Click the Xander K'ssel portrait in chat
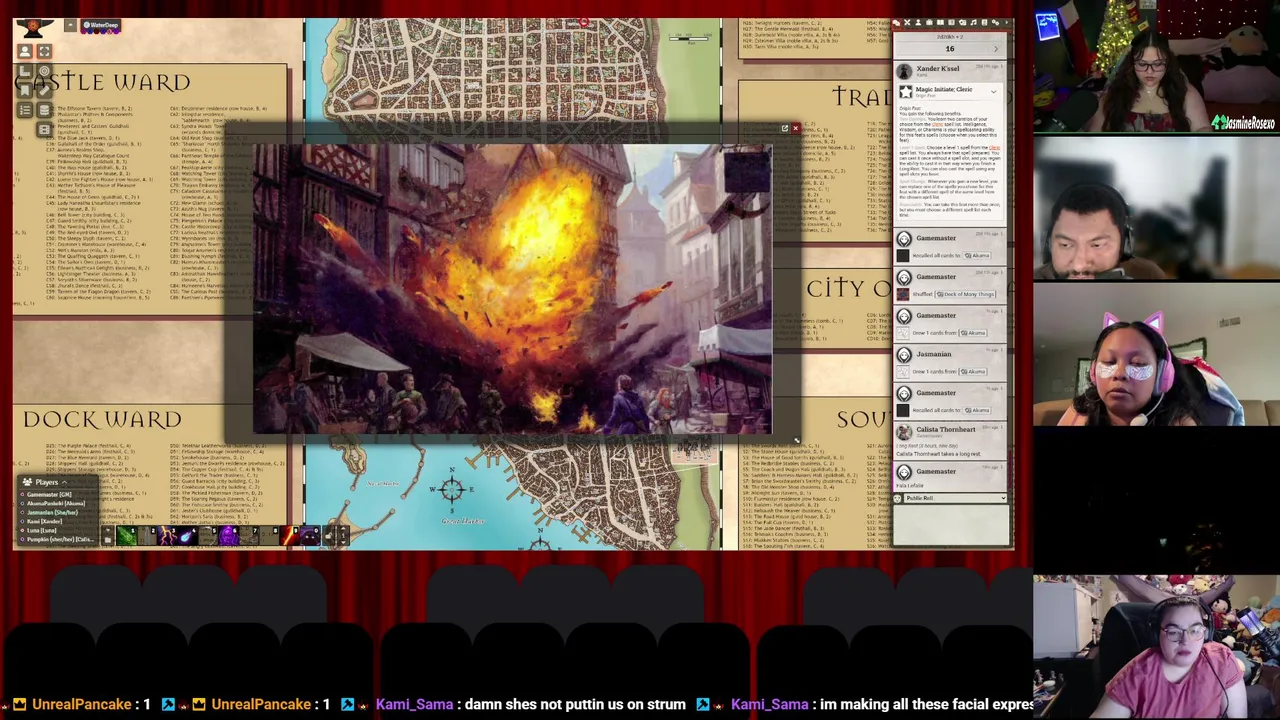The image size is (1280, 720). coord(904,71)
